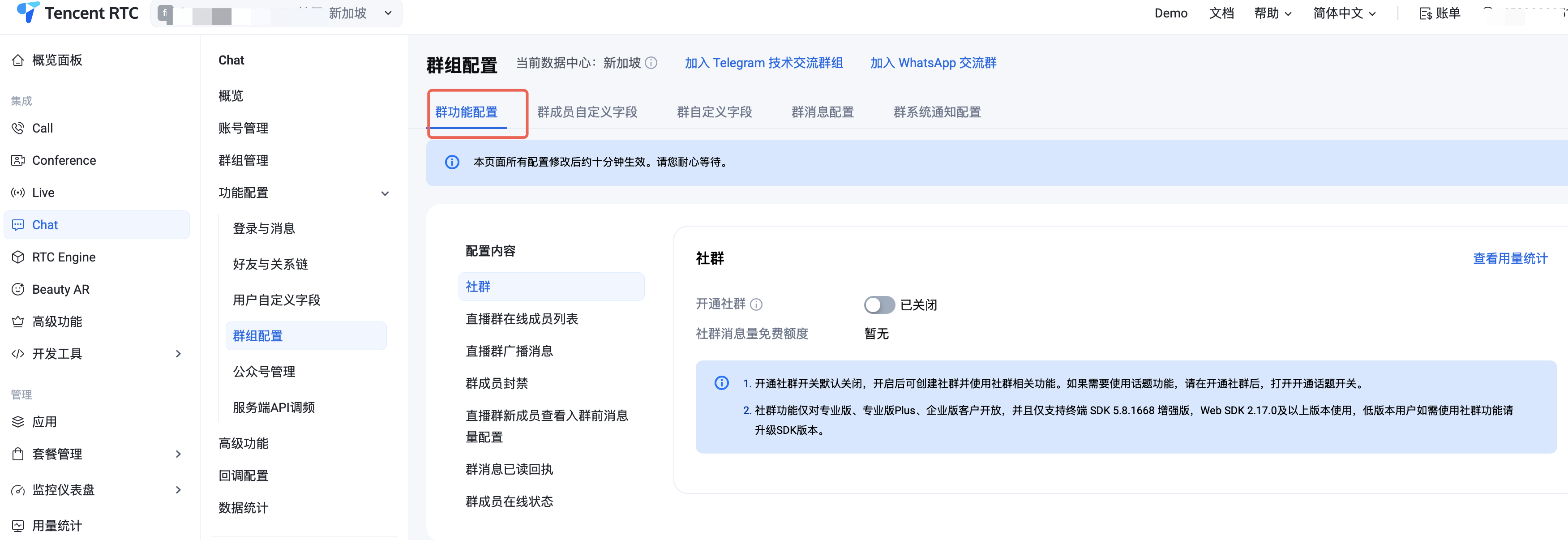Click the Conference icon in sidebar
This screenshot has width=1568, height=540.
pyautogui.click(x=17, y=161)
